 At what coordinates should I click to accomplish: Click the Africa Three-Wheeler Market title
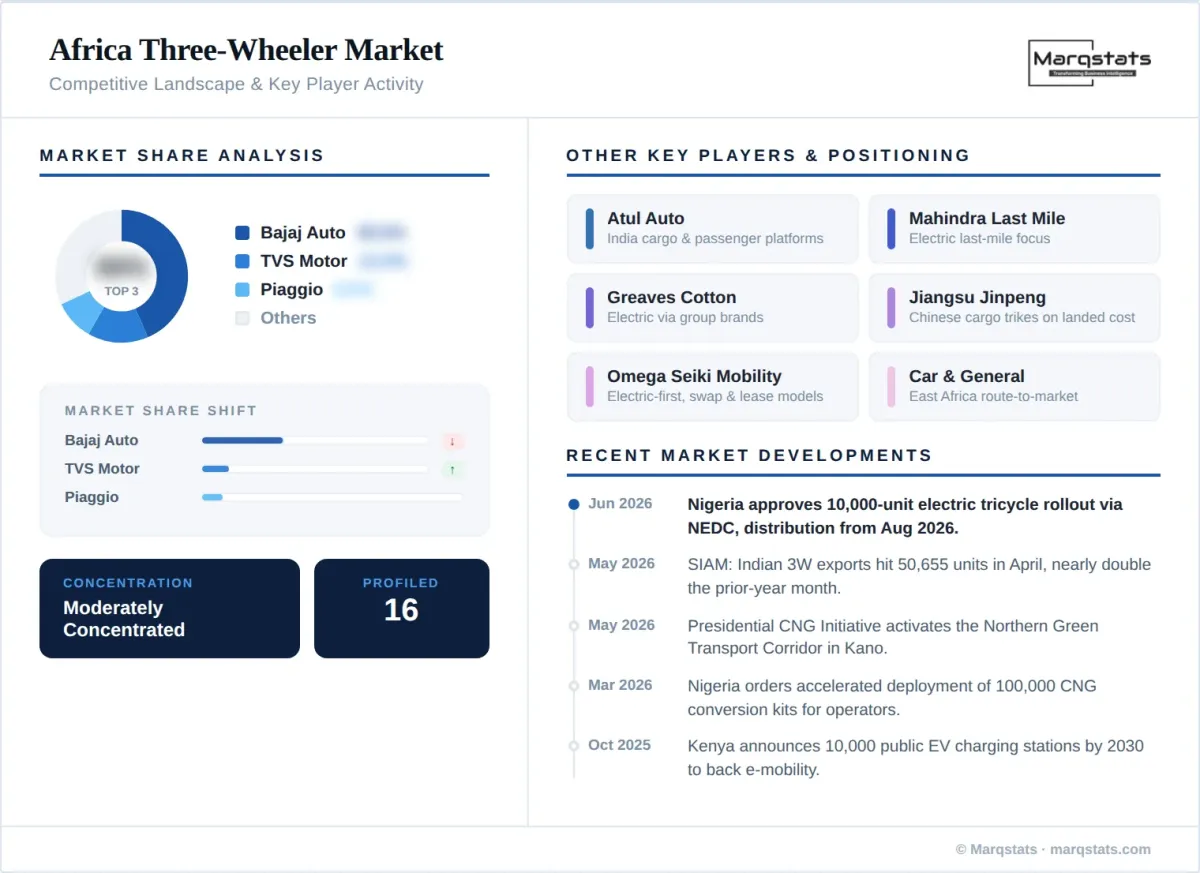point(246,50)
